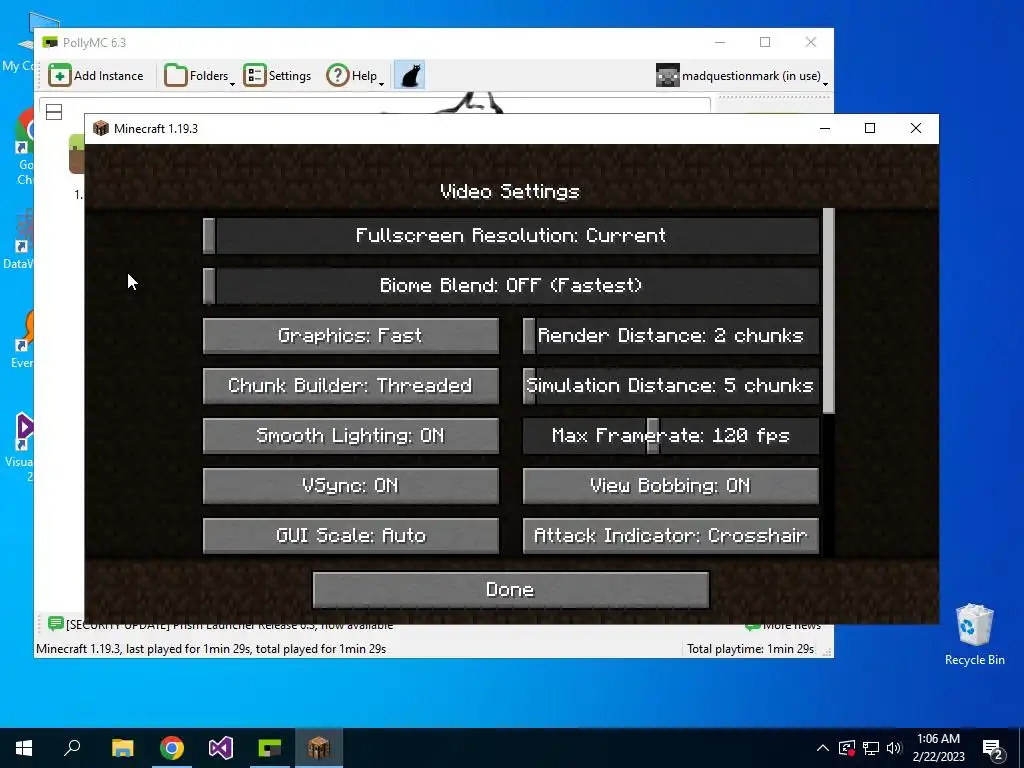
Task: Open the Windows Start menu
Action: (24, 748)
